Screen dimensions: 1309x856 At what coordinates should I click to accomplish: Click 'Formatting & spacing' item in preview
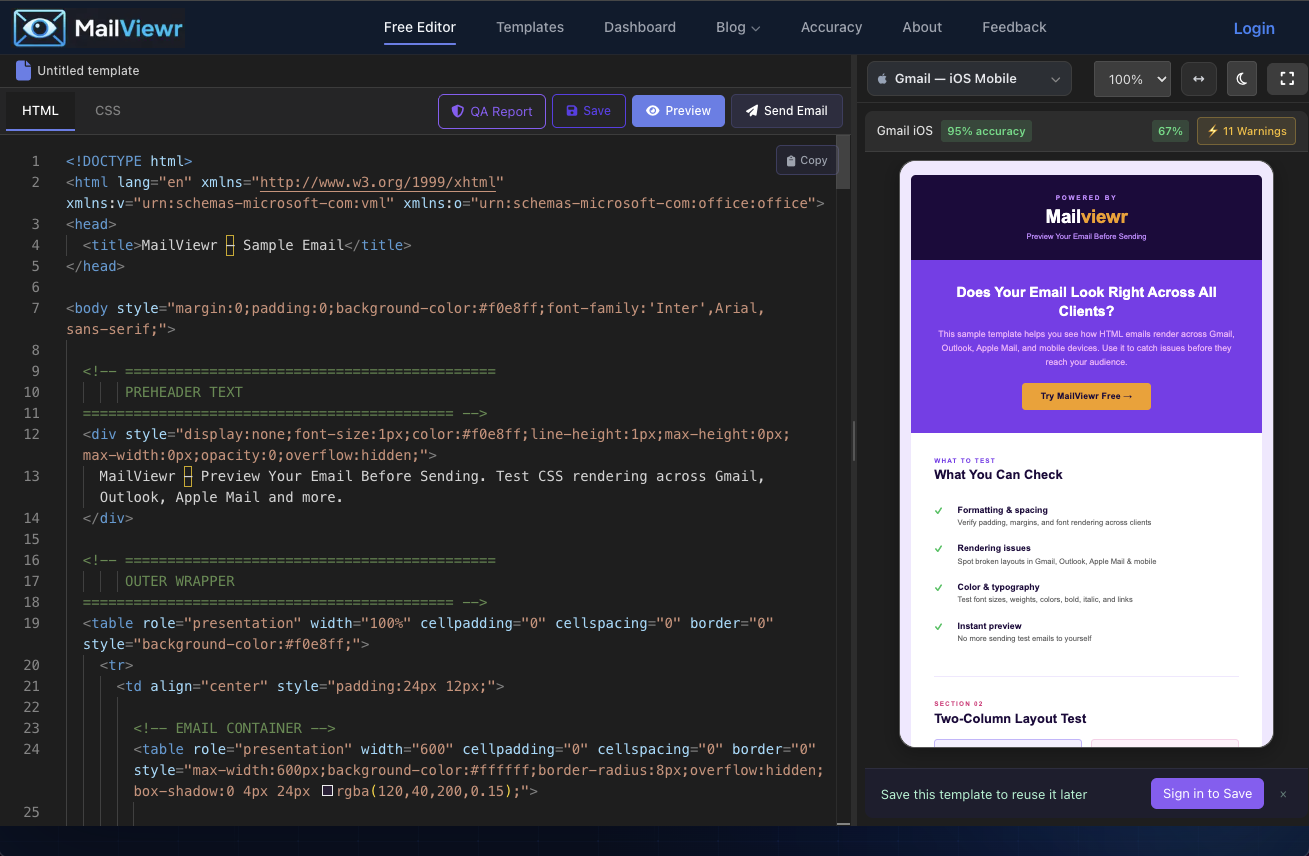[1002, 510]
